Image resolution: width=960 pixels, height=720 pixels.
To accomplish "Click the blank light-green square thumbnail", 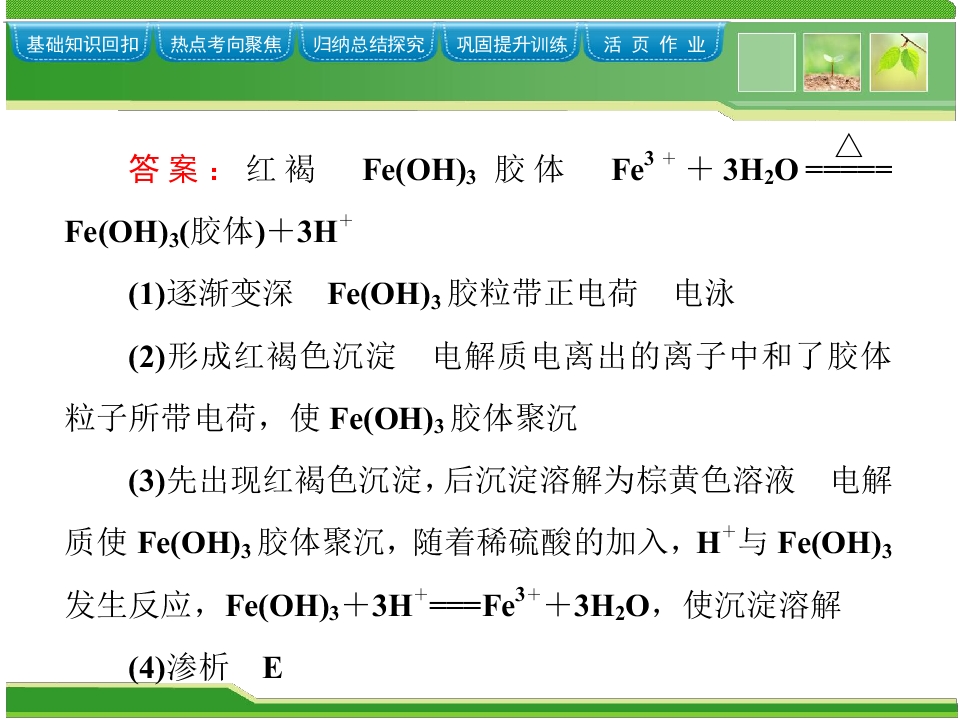I will pos(767,62).
